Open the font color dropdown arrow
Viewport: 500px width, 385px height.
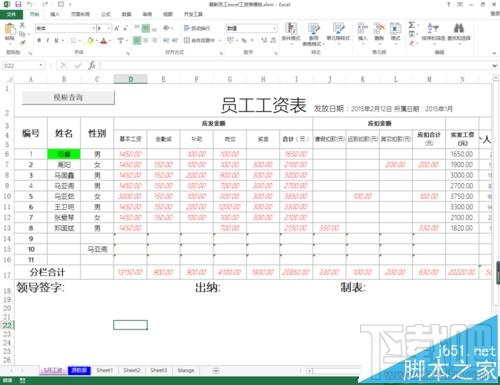[110, 41]
